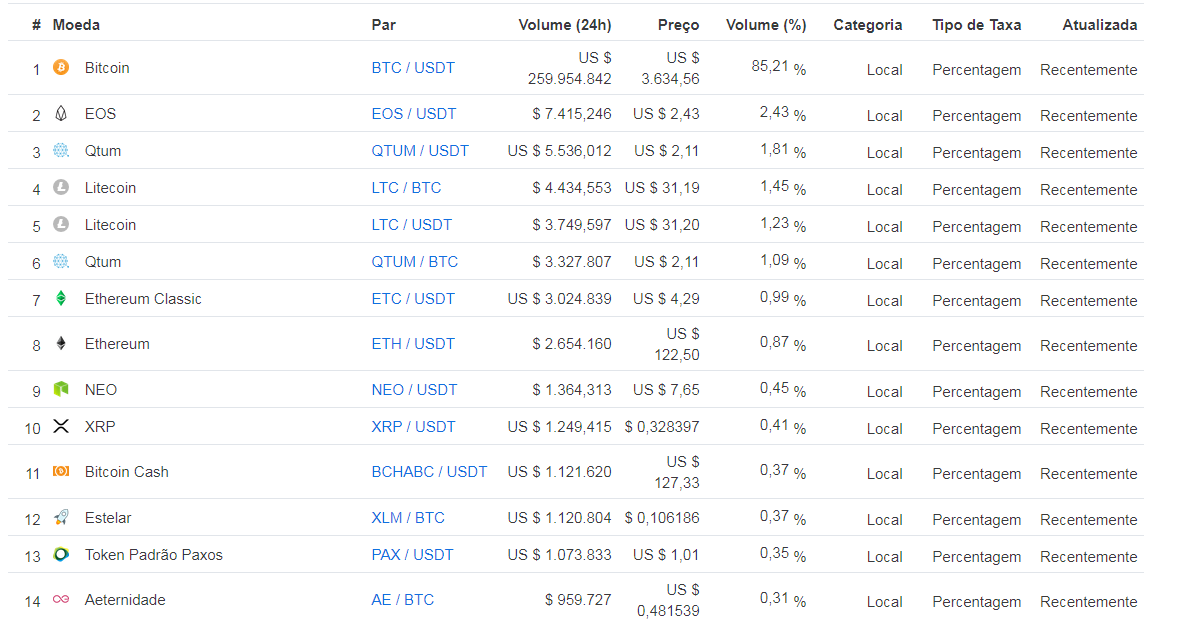Open the LTC / BTC pair link
1189x620 pixels.
tap(406, 188)
